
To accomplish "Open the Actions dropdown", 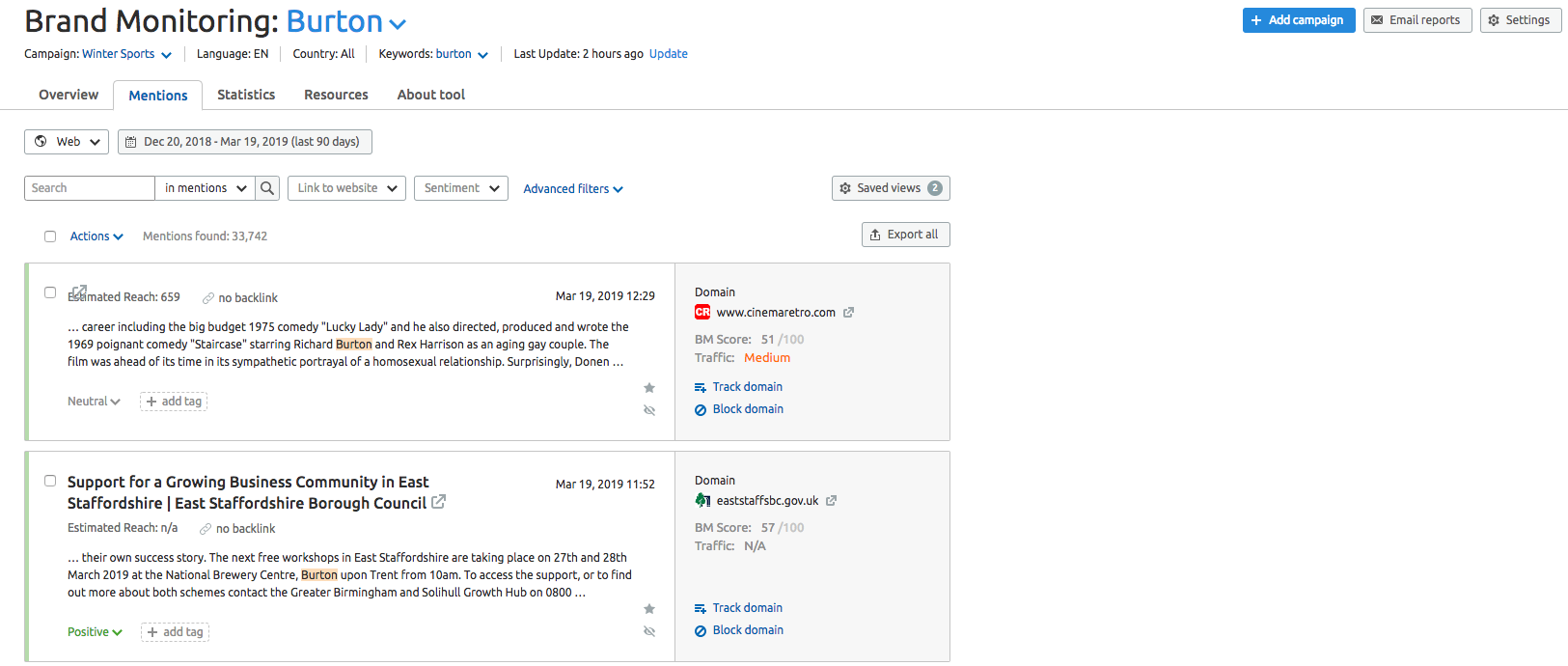I will click(96, 236).
